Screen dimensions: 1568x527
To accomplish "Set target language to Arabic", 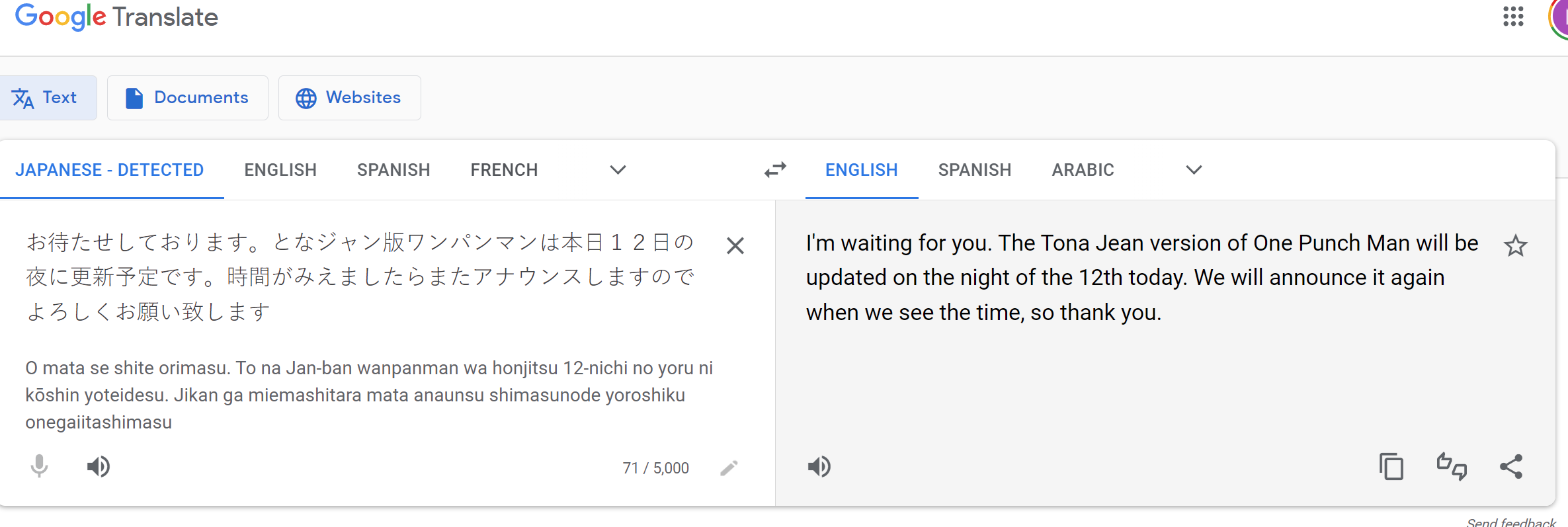I will click(x=1083, y=170).
